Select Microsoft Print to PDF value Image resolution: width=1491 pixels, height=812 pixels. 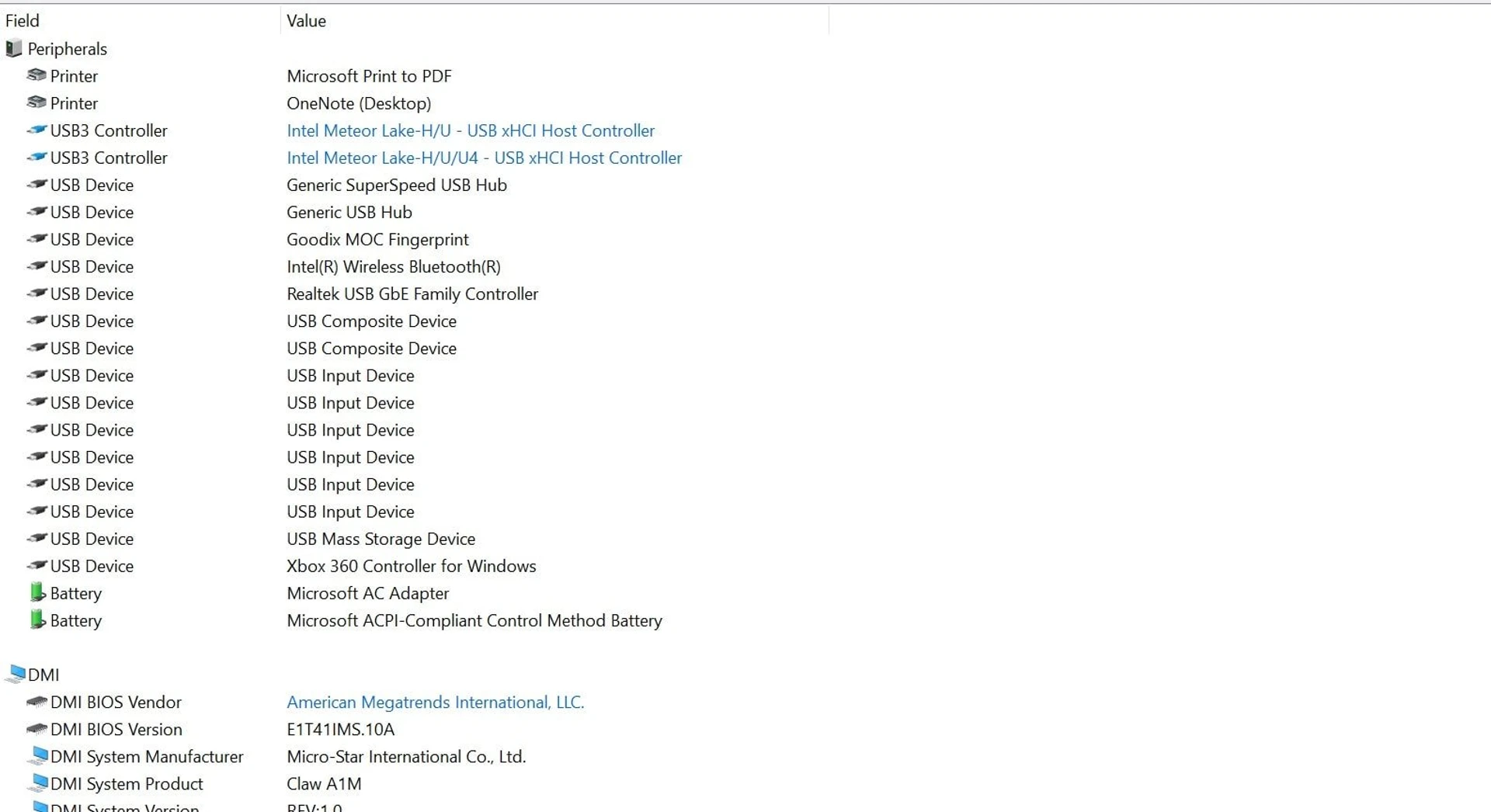click(x=369, y=76)
